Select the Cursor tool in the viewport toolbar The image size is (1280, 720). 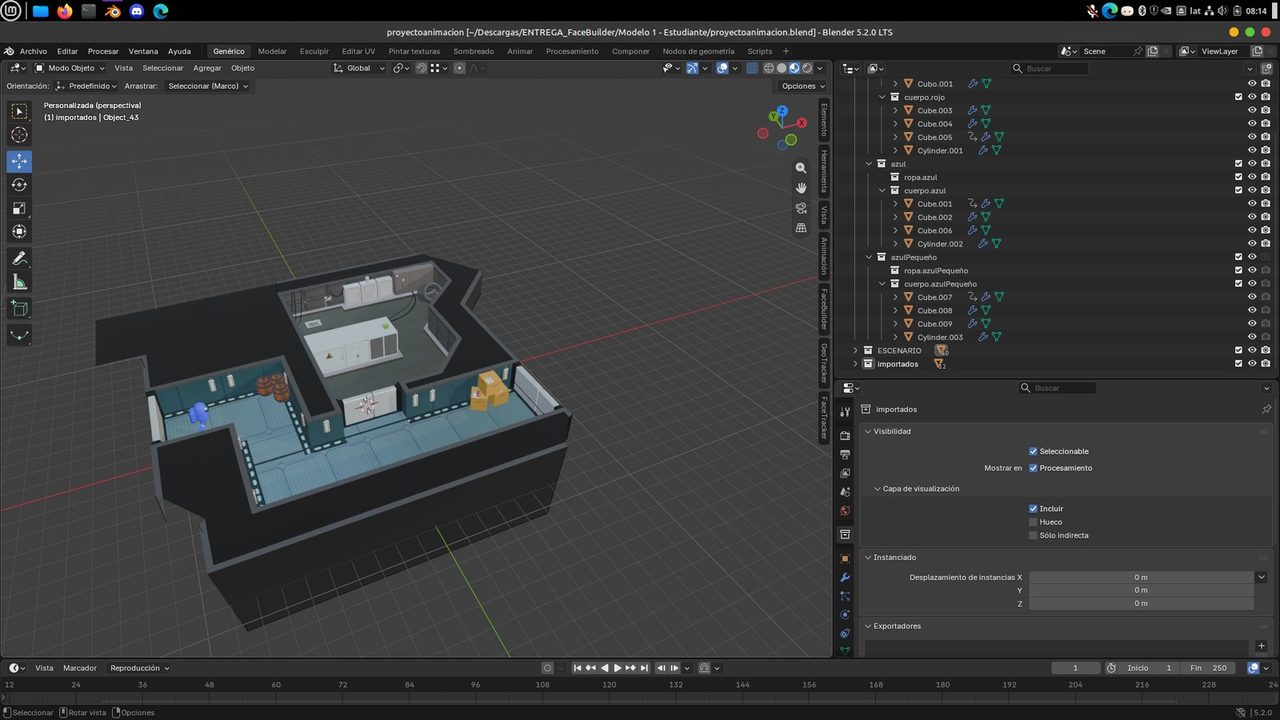[20, 135]
